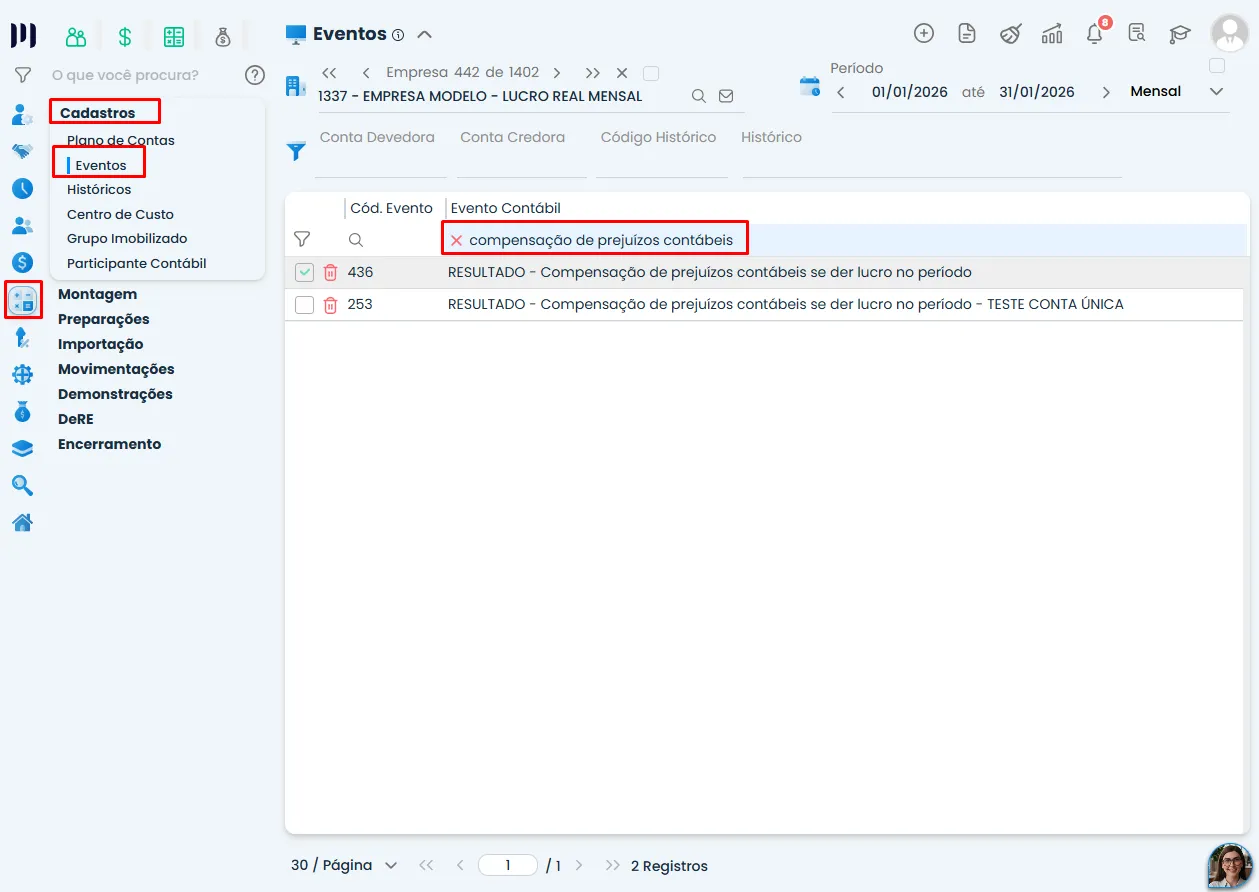Click the plus circle add icon
1259x892 pixels.
924,33
